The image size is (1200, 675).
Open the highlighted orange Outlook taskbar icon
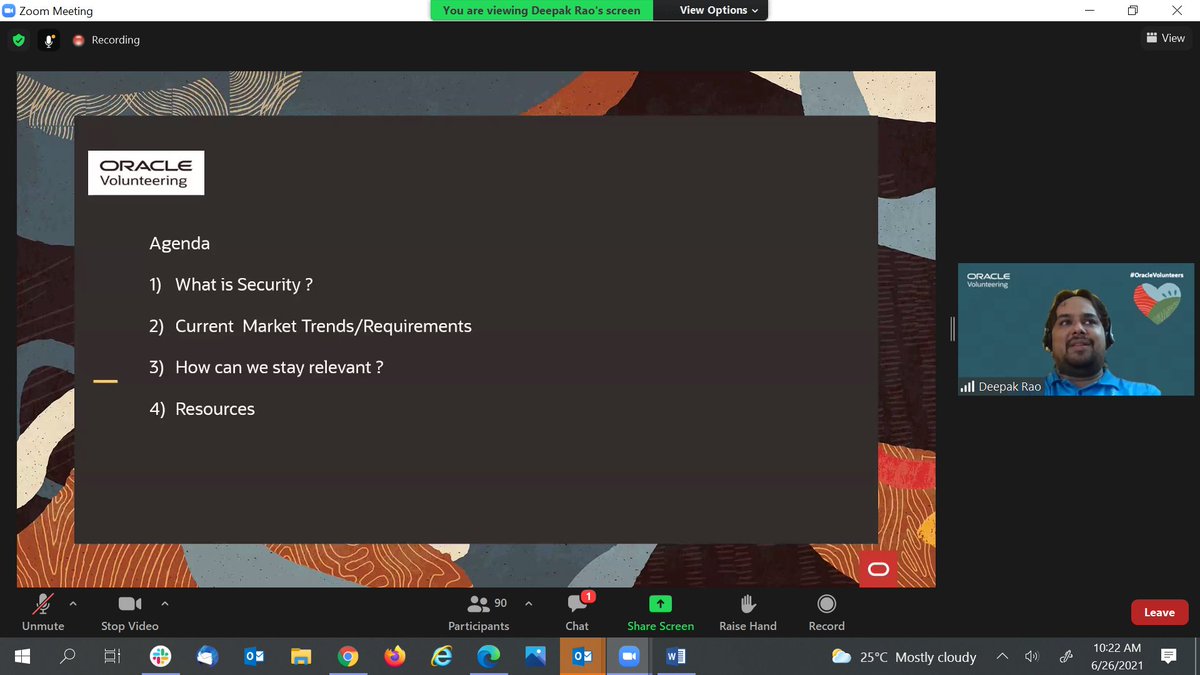(582, 657)
